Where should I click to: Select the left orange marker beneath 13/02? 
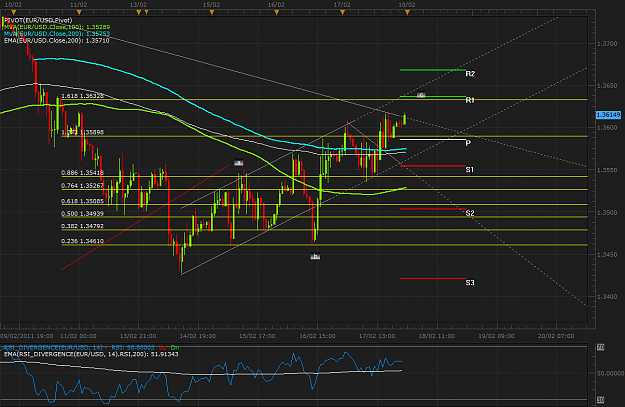tap(139, 13)
